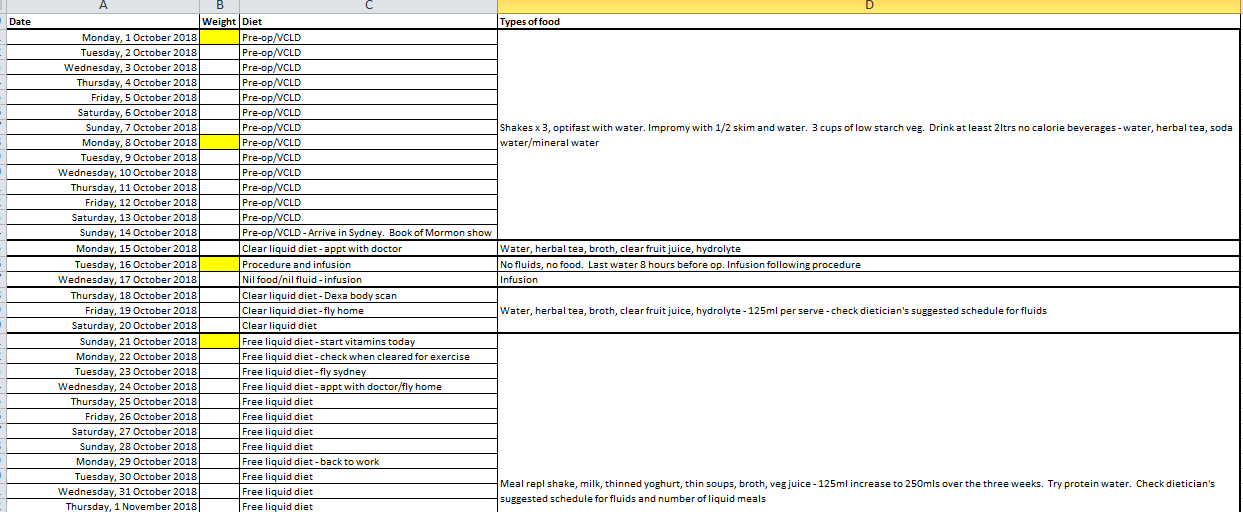Select yellow weight cell for 16 October

point(219,264)
